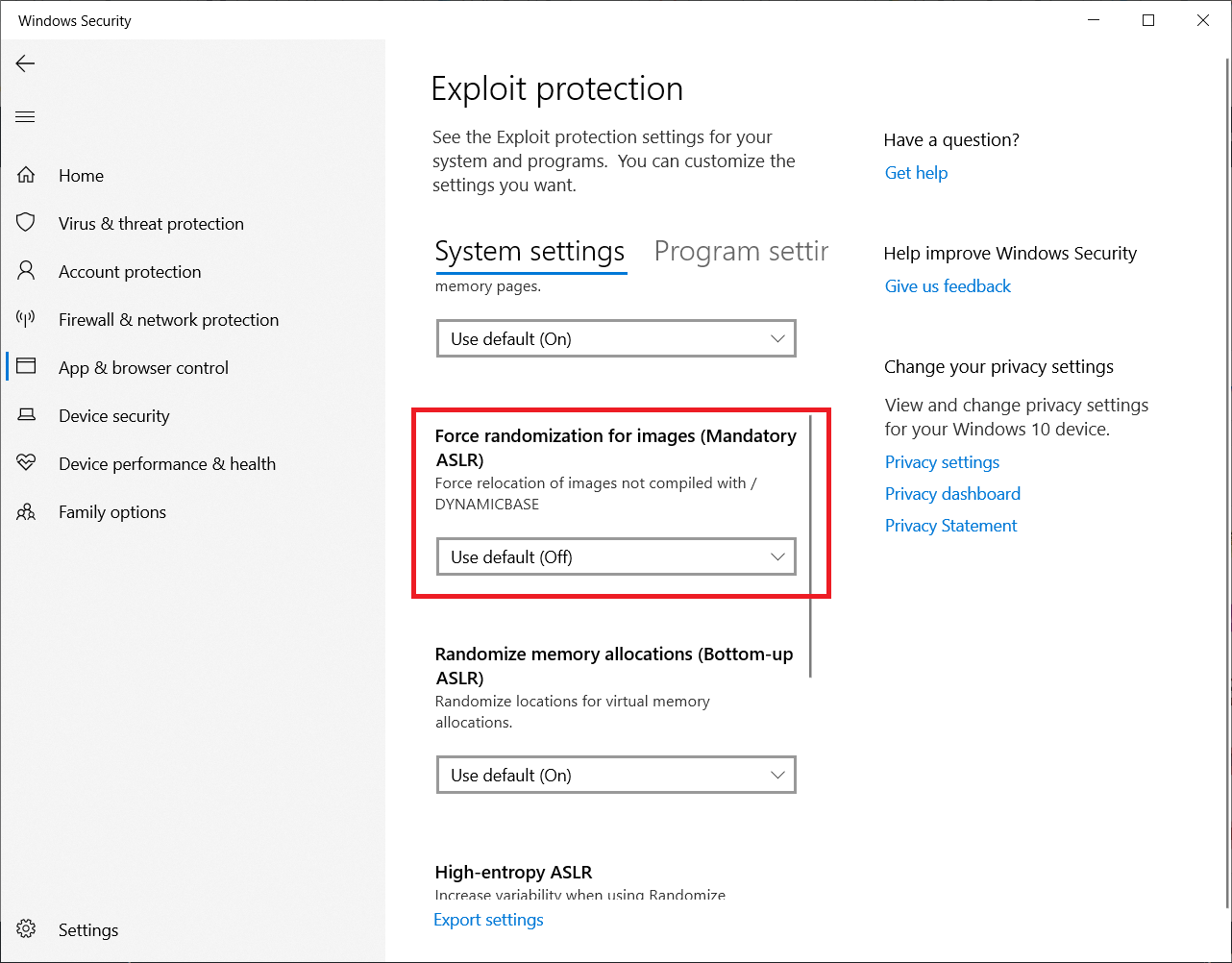Toggle the hamburger navigation menu icon
This screenshot has width=1232, height=963.
[26, 117]
